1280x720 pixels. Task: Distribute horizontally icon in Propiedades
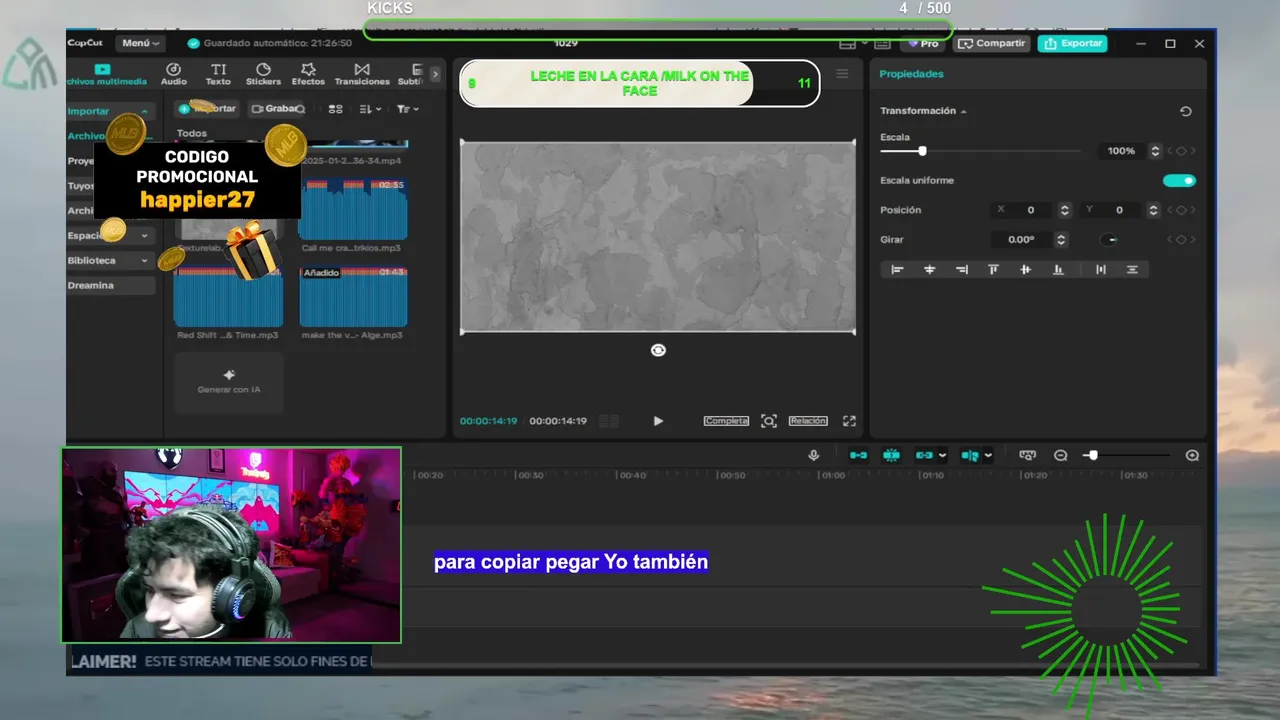pyautogui.click(x=1100, y=269)
